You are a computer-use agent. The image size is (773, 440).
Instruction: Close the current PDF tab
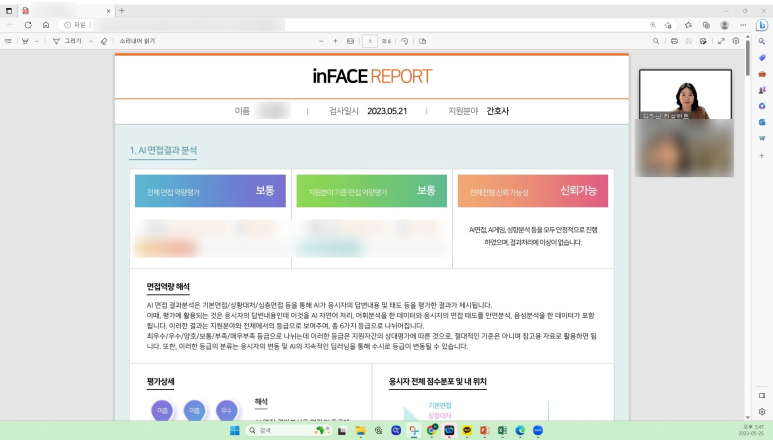(108, 11)
